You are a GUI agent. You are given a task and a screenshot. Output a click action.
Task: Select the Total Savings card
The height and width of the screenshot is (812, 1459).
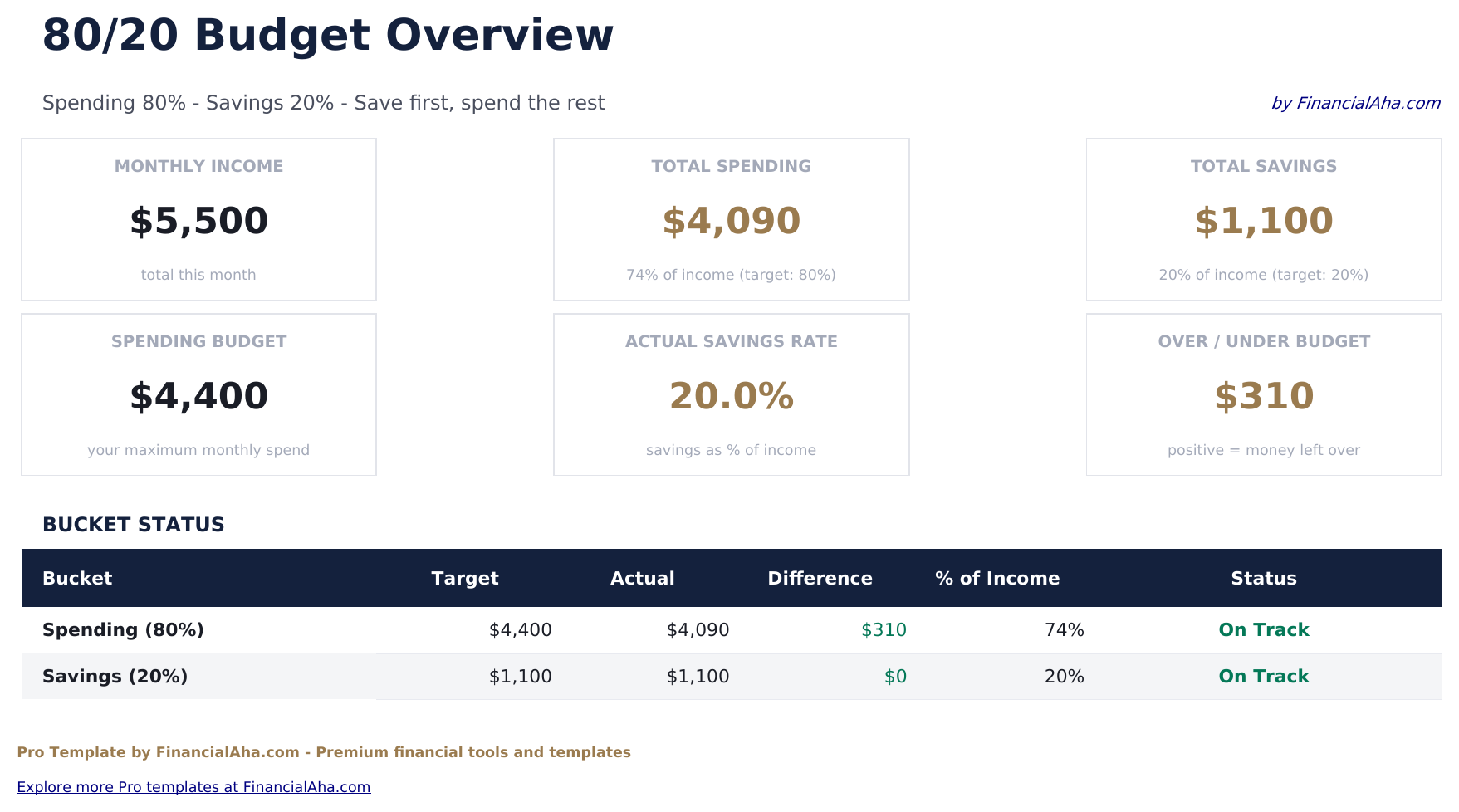(x=1263, y=218)
